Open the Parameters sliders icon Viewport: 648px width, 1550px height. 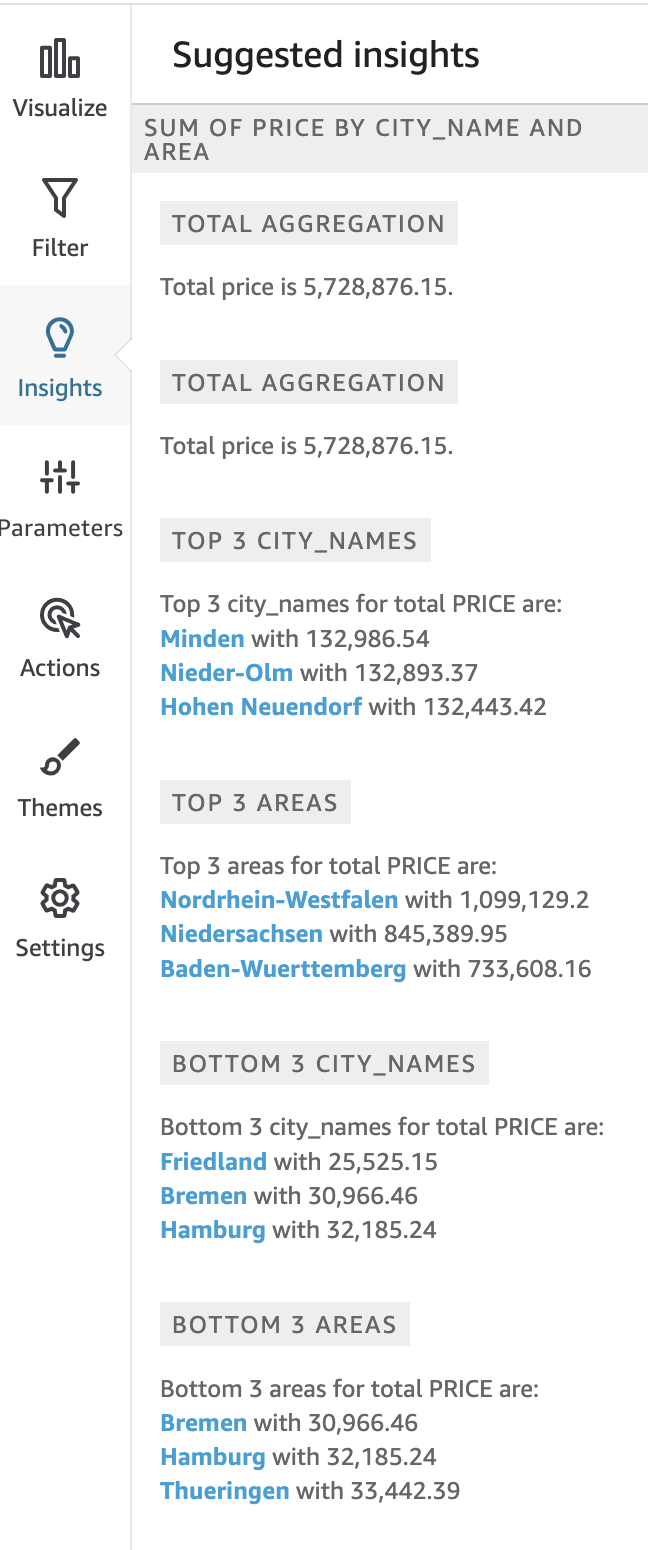point(60,478)
